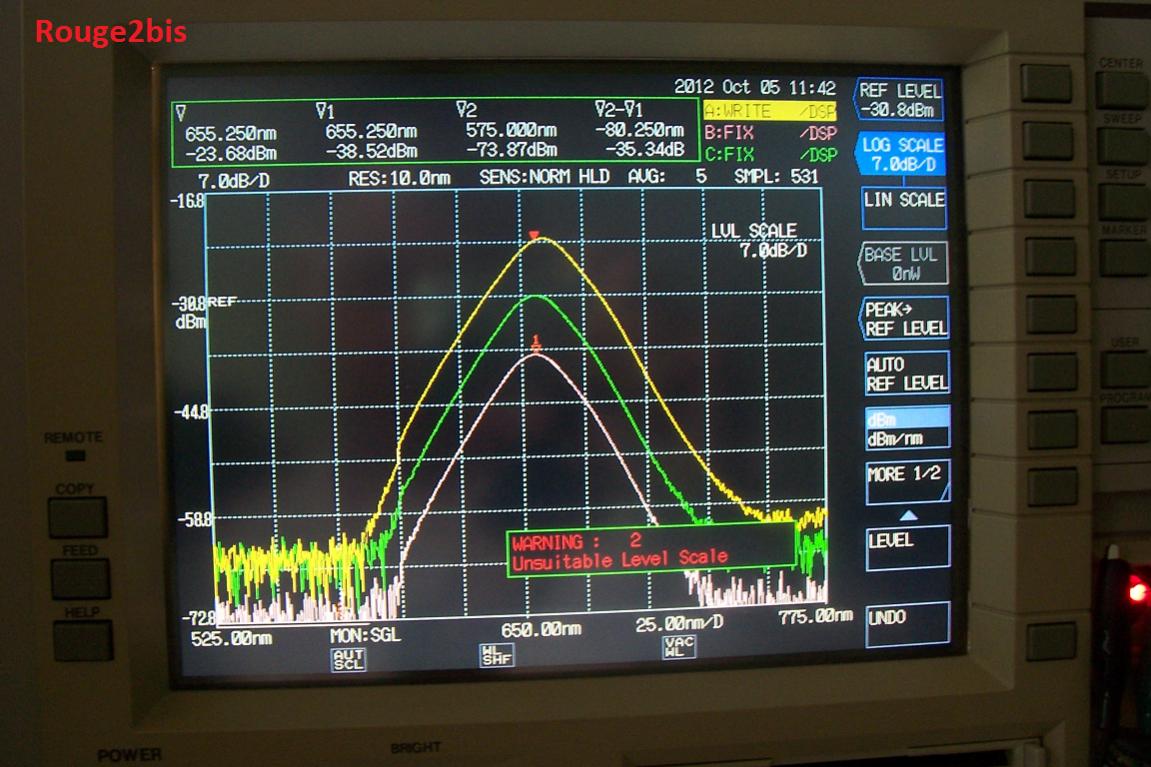Click the hardware key beside UNDO softkey
Screen dimensions: 1151x767
tap(1053, 641)
